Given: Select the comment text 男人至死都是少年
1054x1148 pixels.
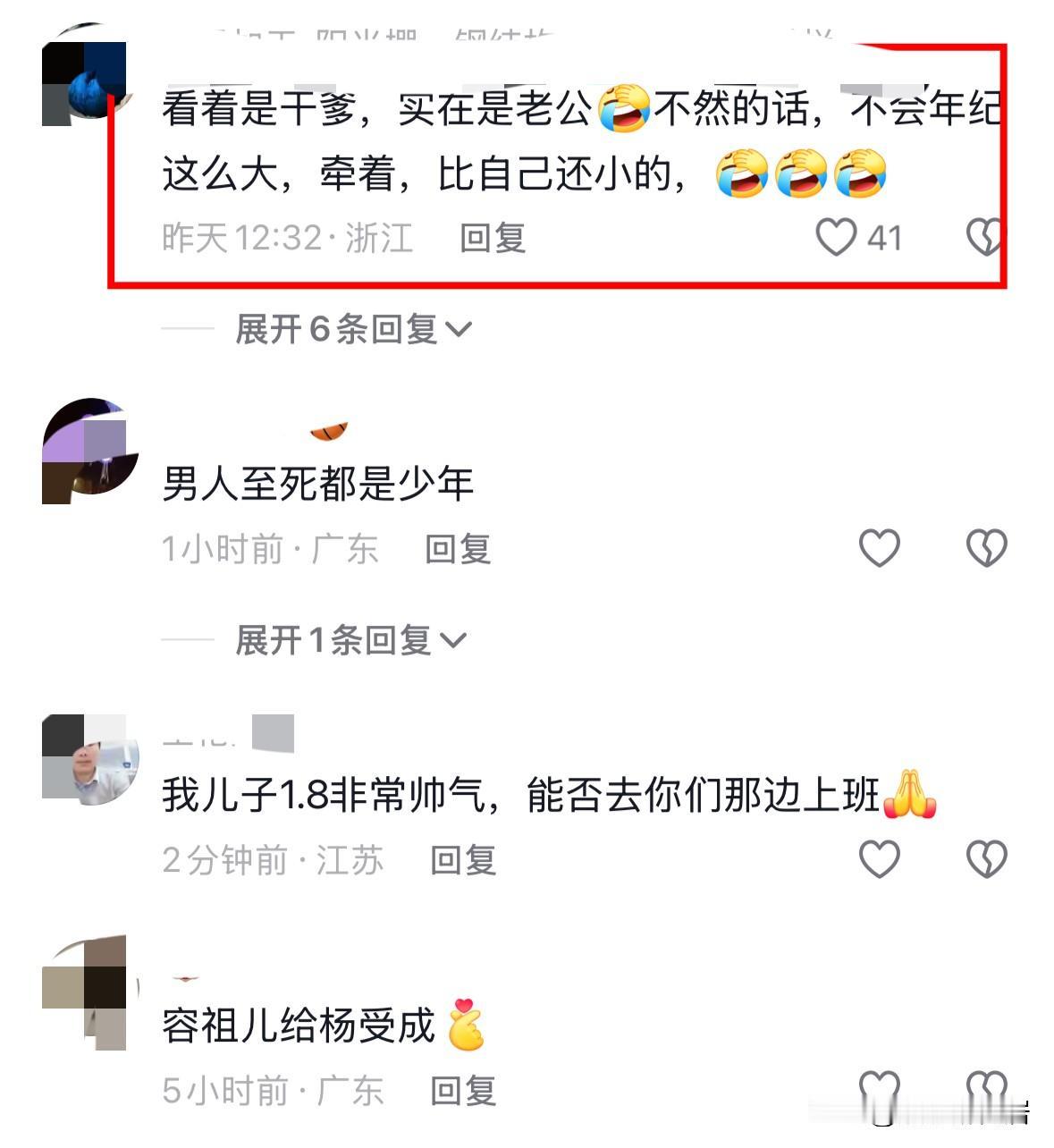Looking at the screenshot, I should coord(317,484).
